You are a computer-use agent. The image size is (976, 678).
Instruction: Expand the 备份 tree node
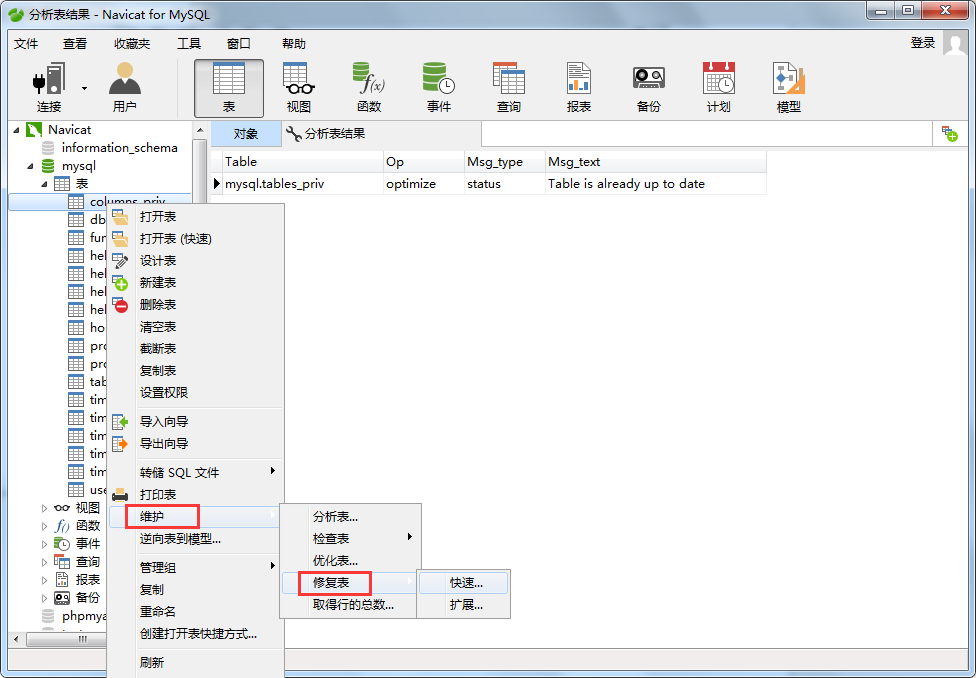pos(44,598)
